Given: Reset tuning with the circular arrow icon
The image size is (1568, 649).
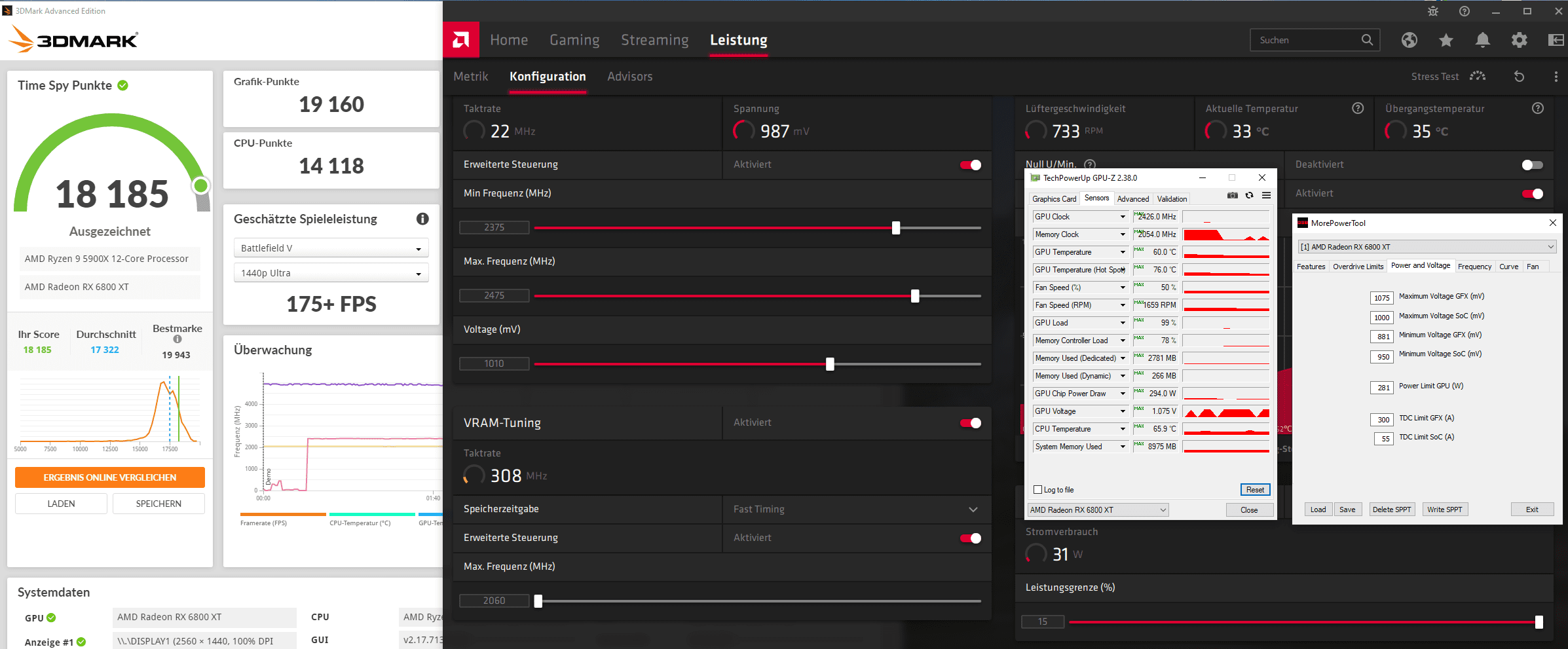Looking at the screenshot, I should pos(1520,77).
